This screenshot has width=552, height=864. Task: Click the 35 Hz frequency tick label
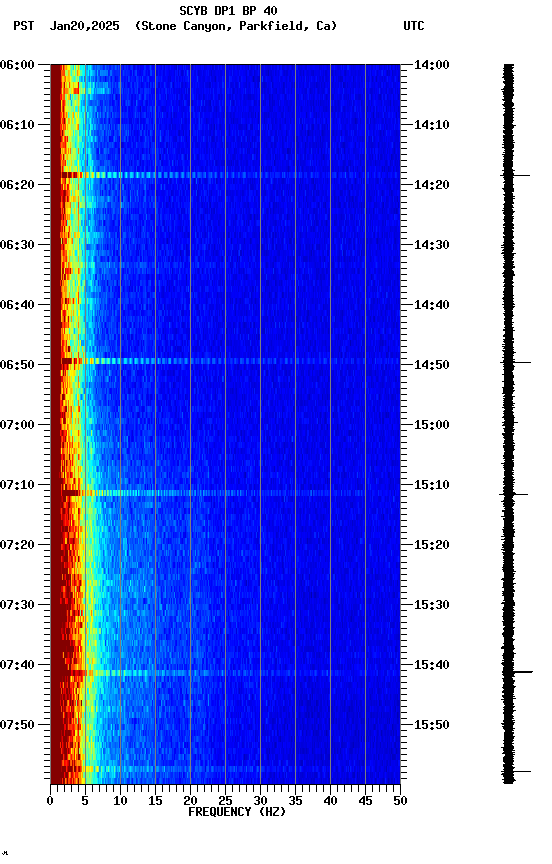[x=295, y=801]
